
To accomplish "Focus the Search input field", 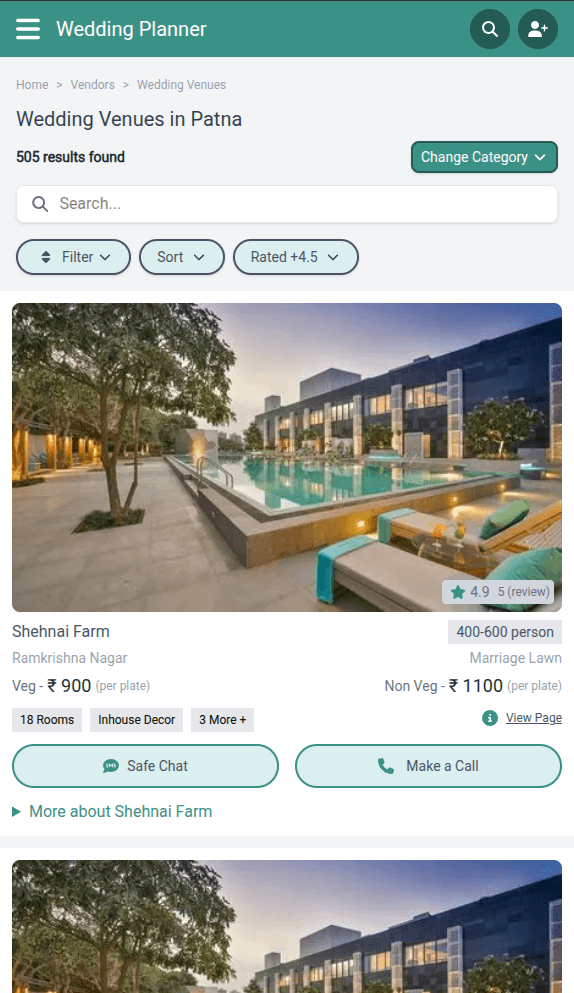I will tap(287, 204).
